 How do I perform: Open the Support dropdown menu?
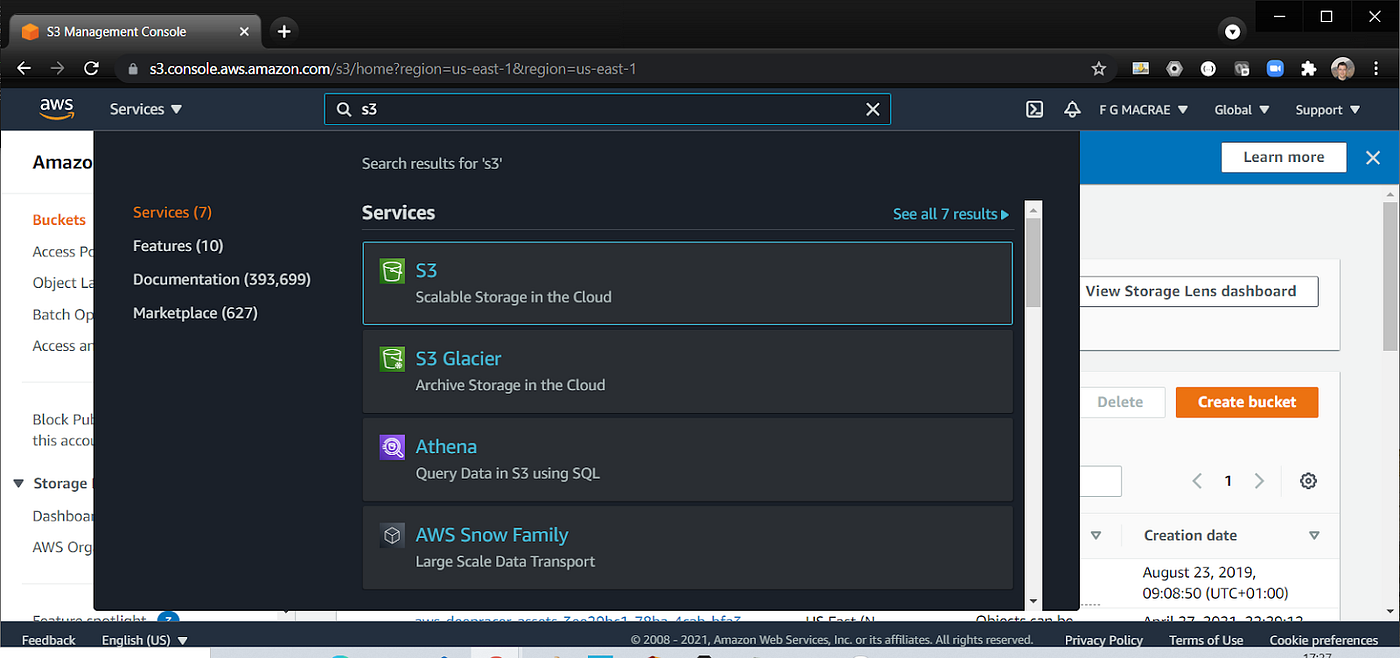pyautogui.click(x=1328, y=109)
